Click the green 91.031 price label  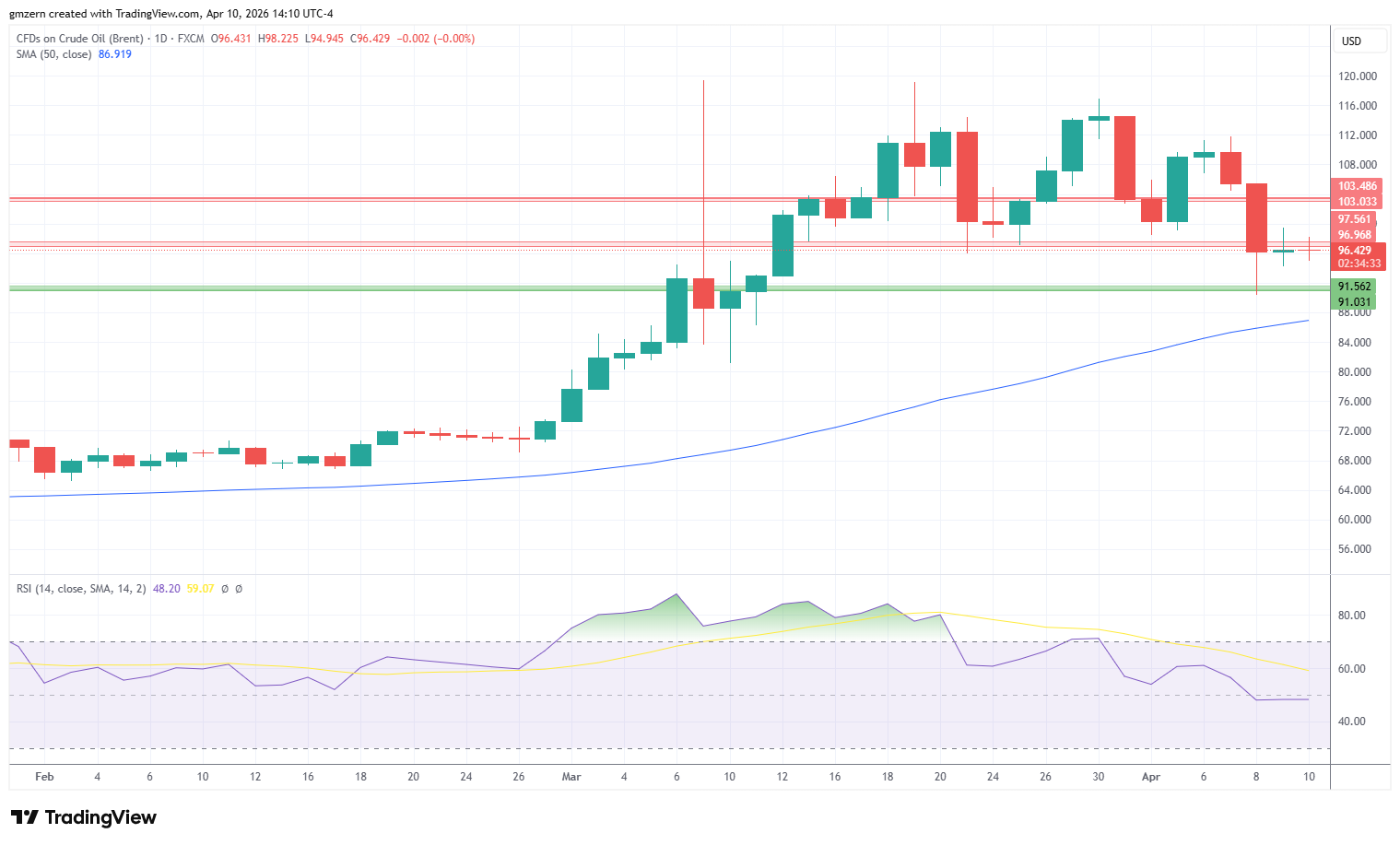1354,302
